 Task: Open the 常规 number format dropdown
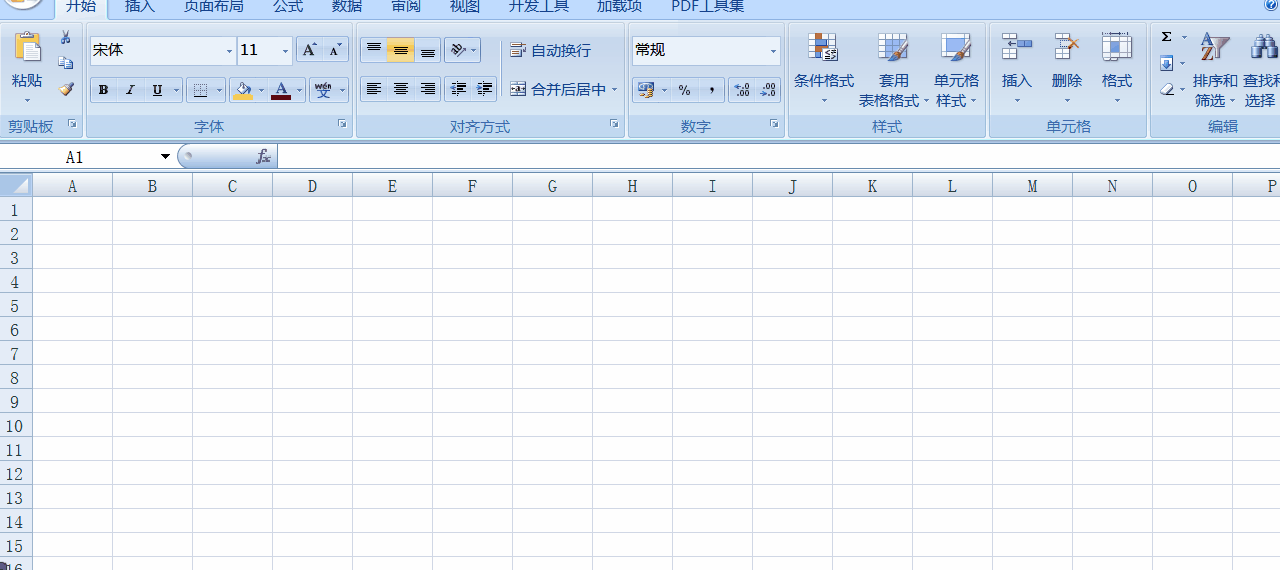[x=773, y=50]
